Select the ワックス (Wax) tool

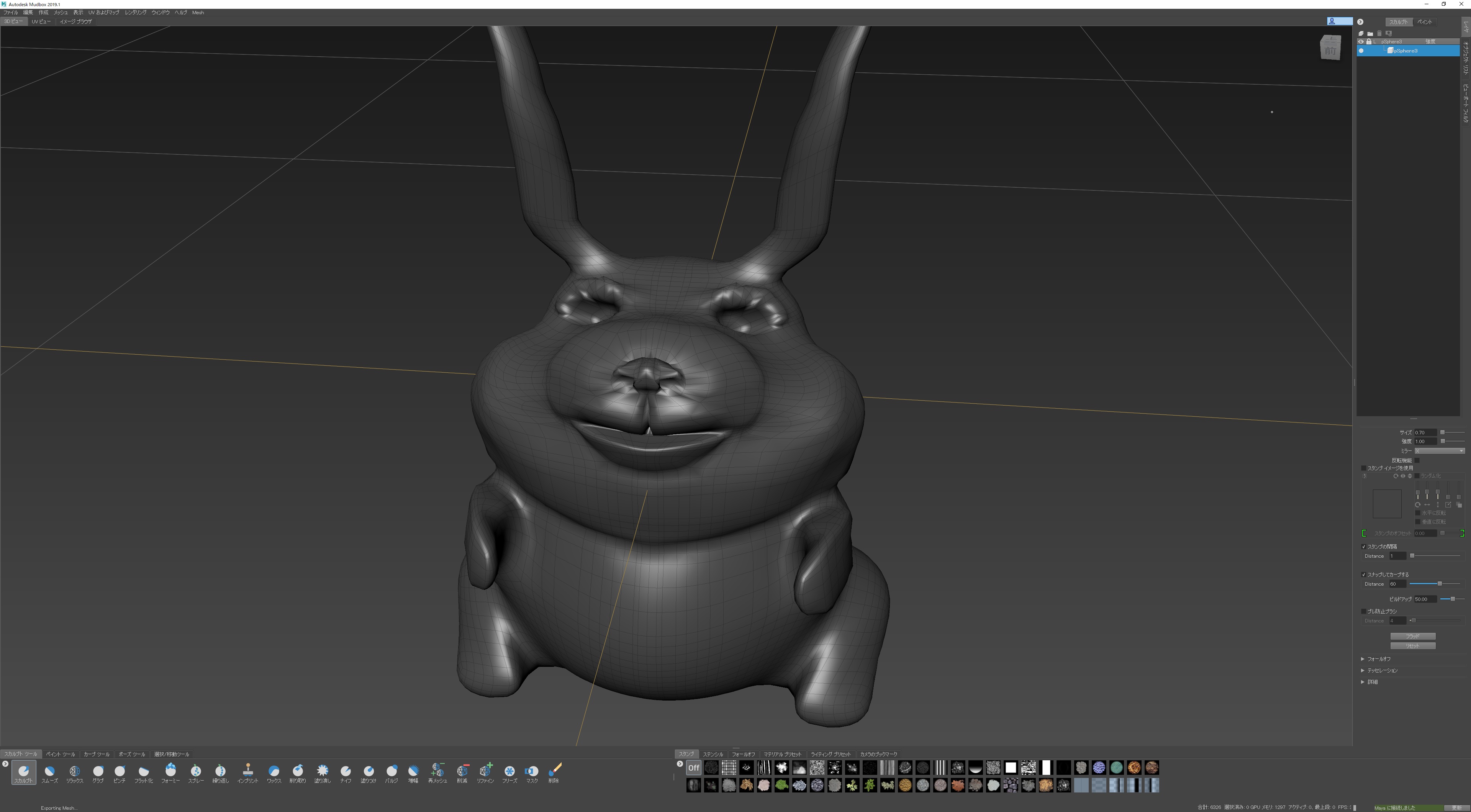274,771
